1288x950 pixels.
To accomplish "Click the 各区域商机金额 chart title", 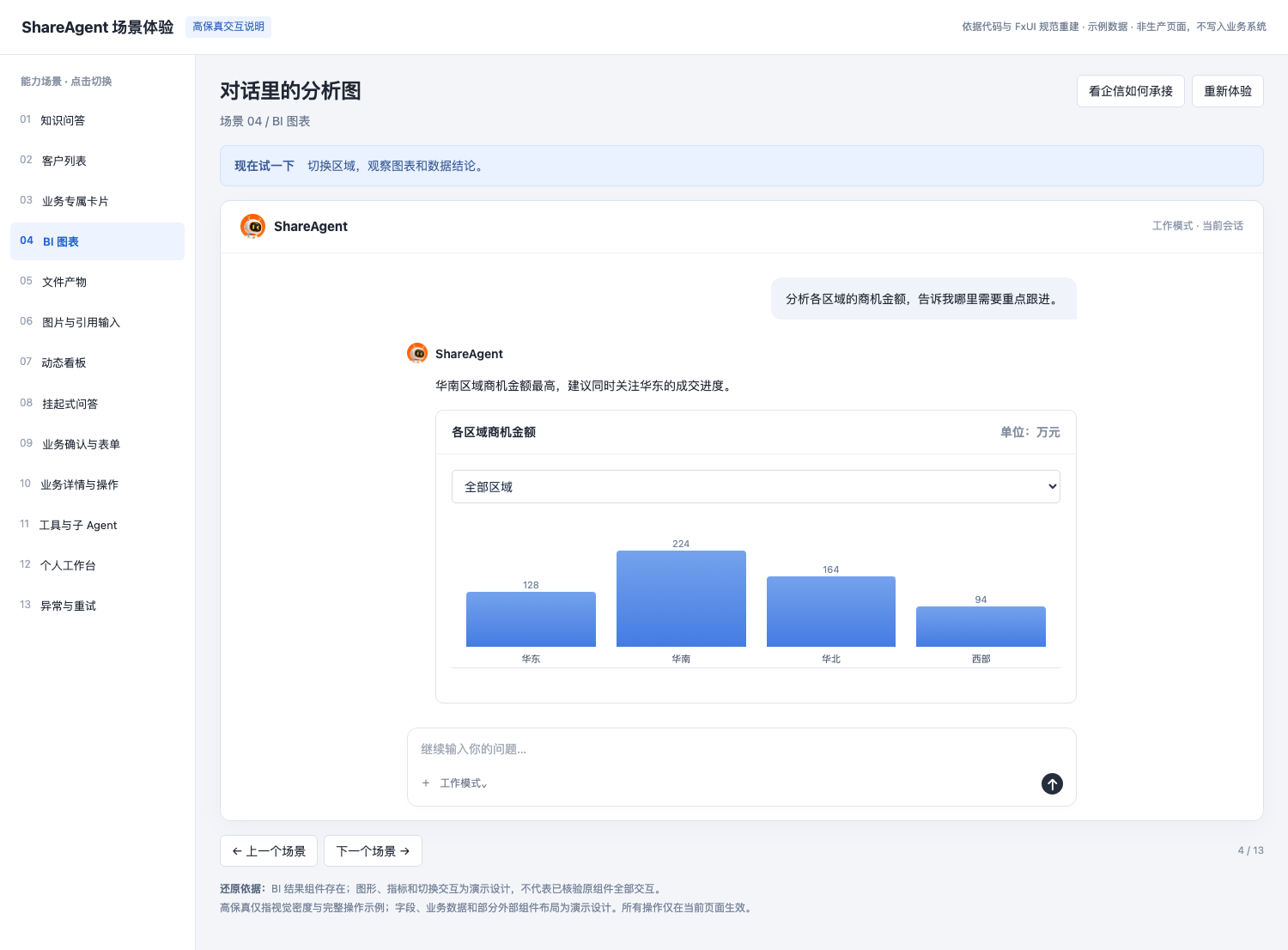I will tap(494, 432).
